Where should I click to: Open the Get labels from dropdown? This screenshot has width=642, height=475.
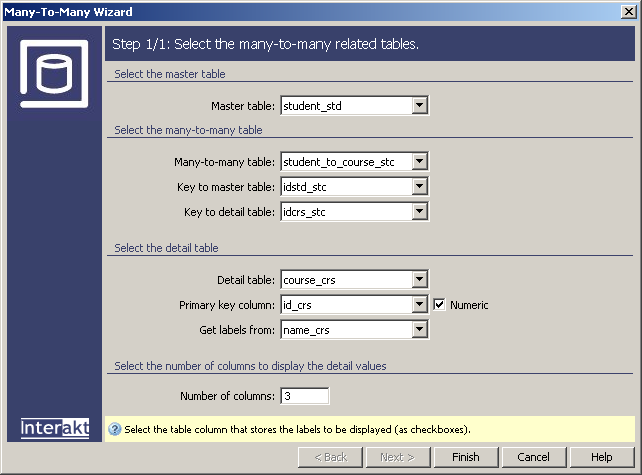coord(420,329)
